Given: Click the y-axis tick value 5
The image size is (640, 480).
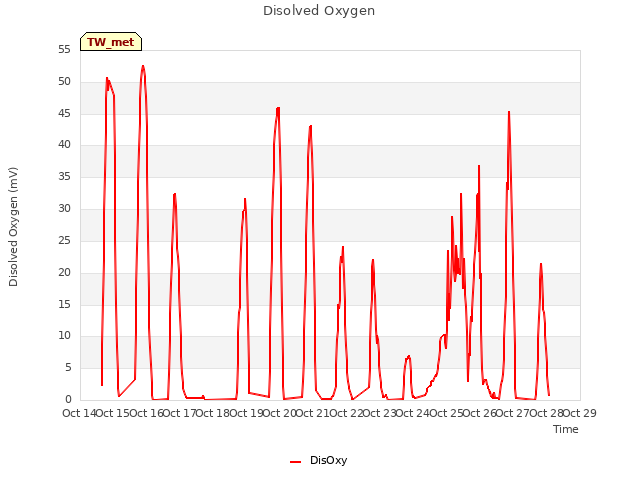Looking at the screenshot, I should coord(68,368).
